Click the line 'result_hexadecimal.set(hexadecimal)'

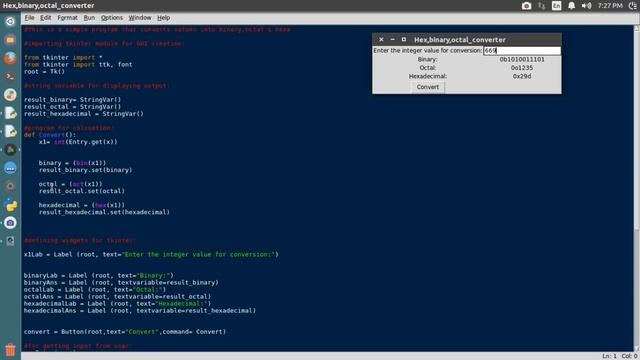(x=104, y=212)
